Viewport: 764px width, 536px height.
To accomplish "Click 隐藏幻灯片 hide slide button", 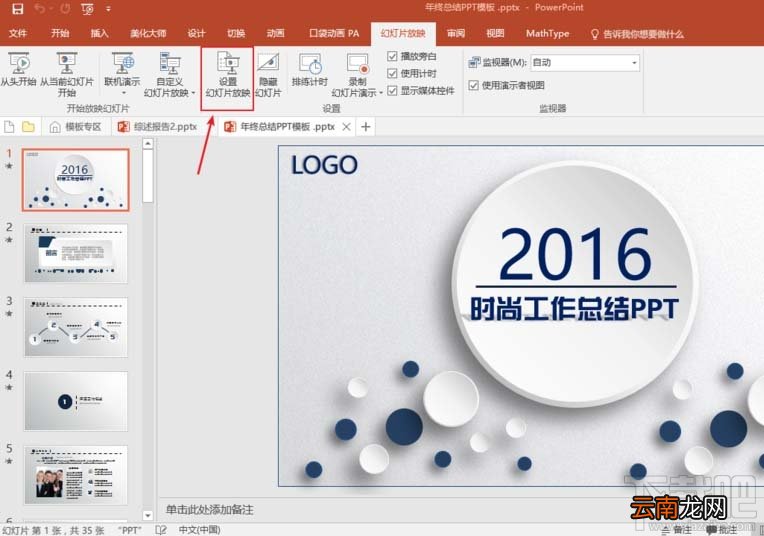I will tap(268, 75).
